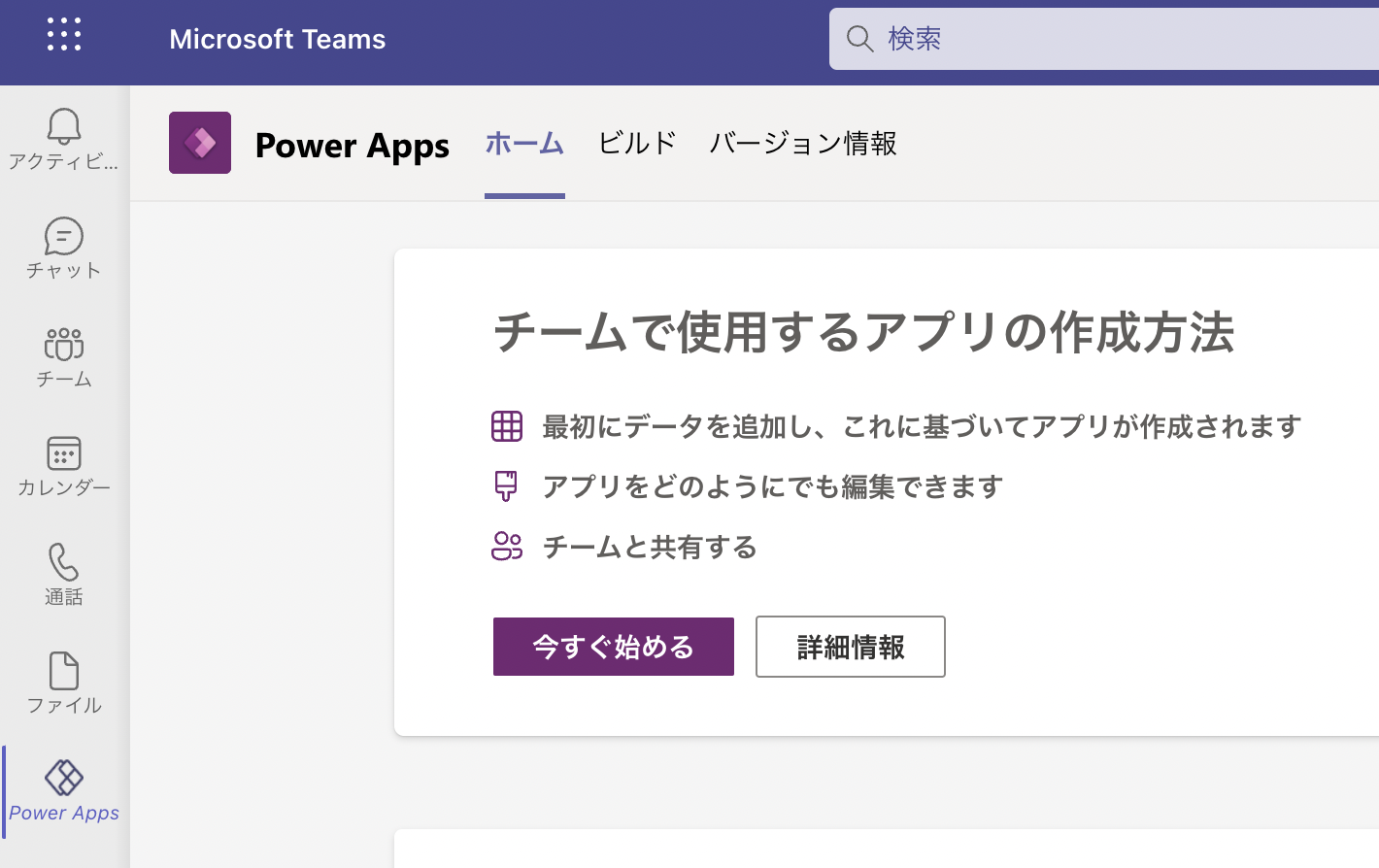1379x868 pixels.
Task: Focus the 検索 search field
Action: (x=1104, y=39)
